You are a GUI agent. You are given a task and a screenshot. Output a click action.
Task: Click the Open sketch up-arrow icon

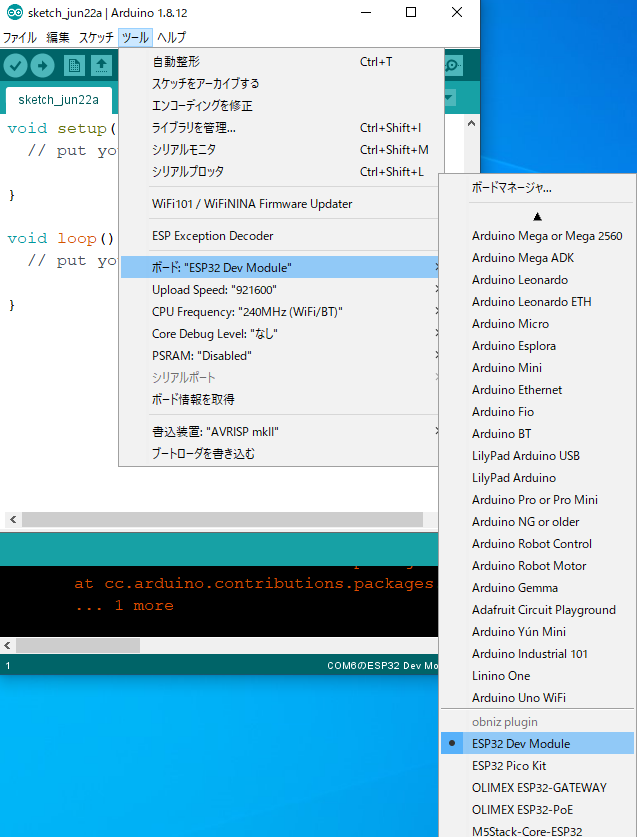pos(101,66)
